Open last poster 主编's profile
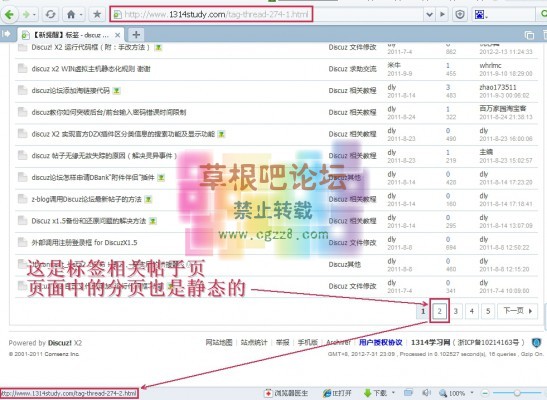547x400 pixels. point(486,152)
